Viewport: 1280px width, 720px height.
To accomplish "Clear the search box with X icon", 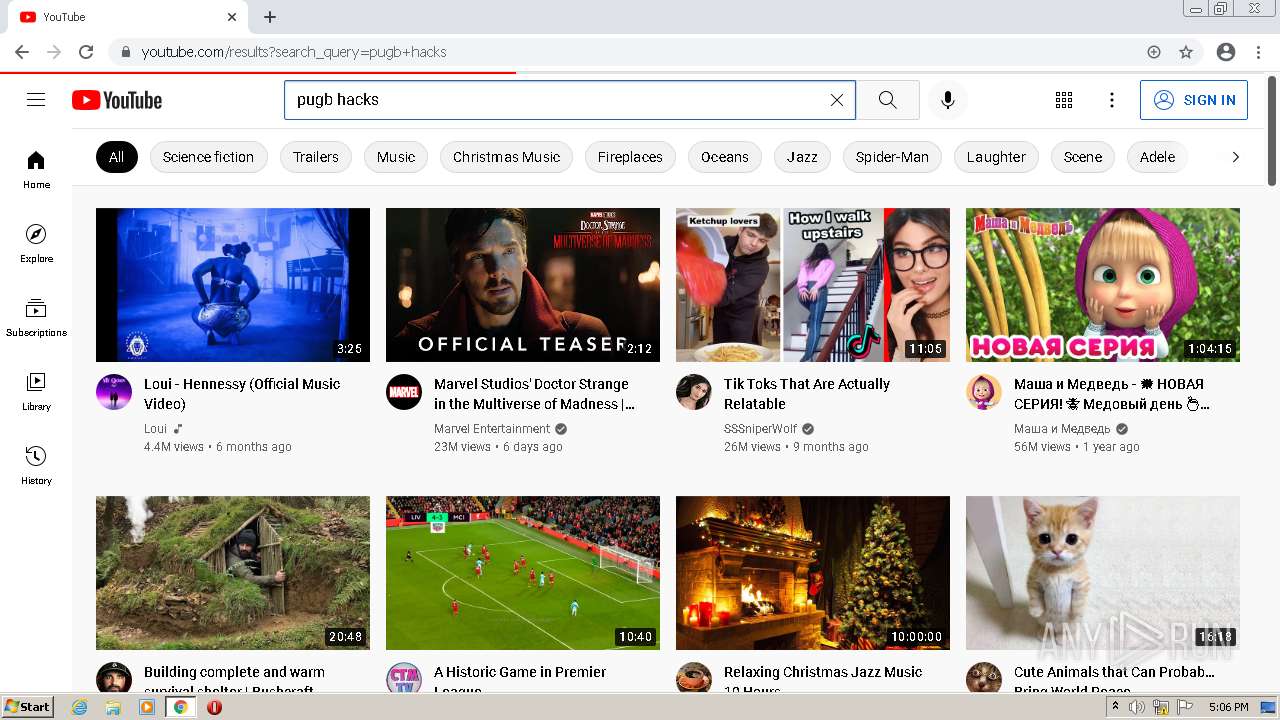I will point(837,100).
